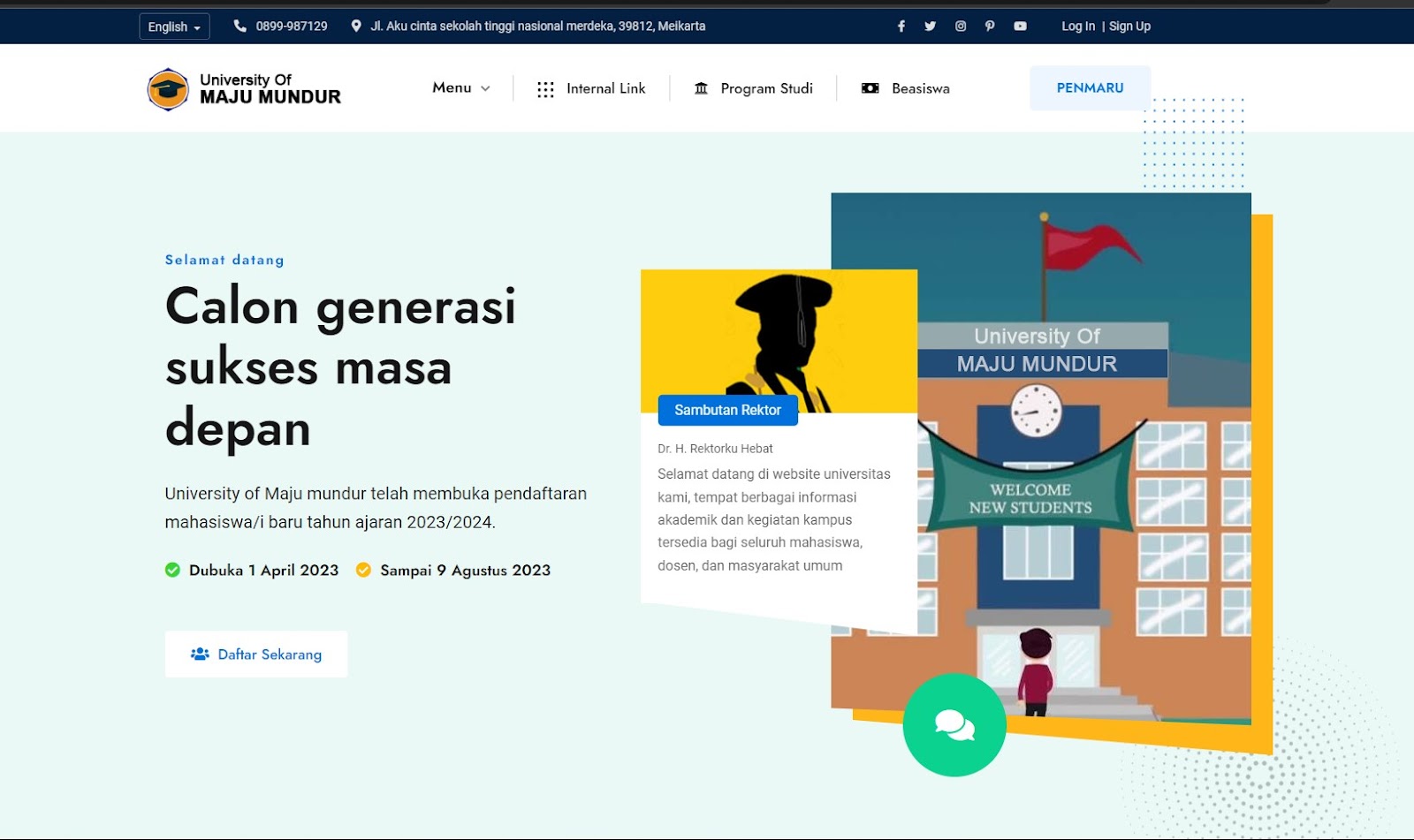
Task: Open the Facebook social icon
Action: [901, 26]
